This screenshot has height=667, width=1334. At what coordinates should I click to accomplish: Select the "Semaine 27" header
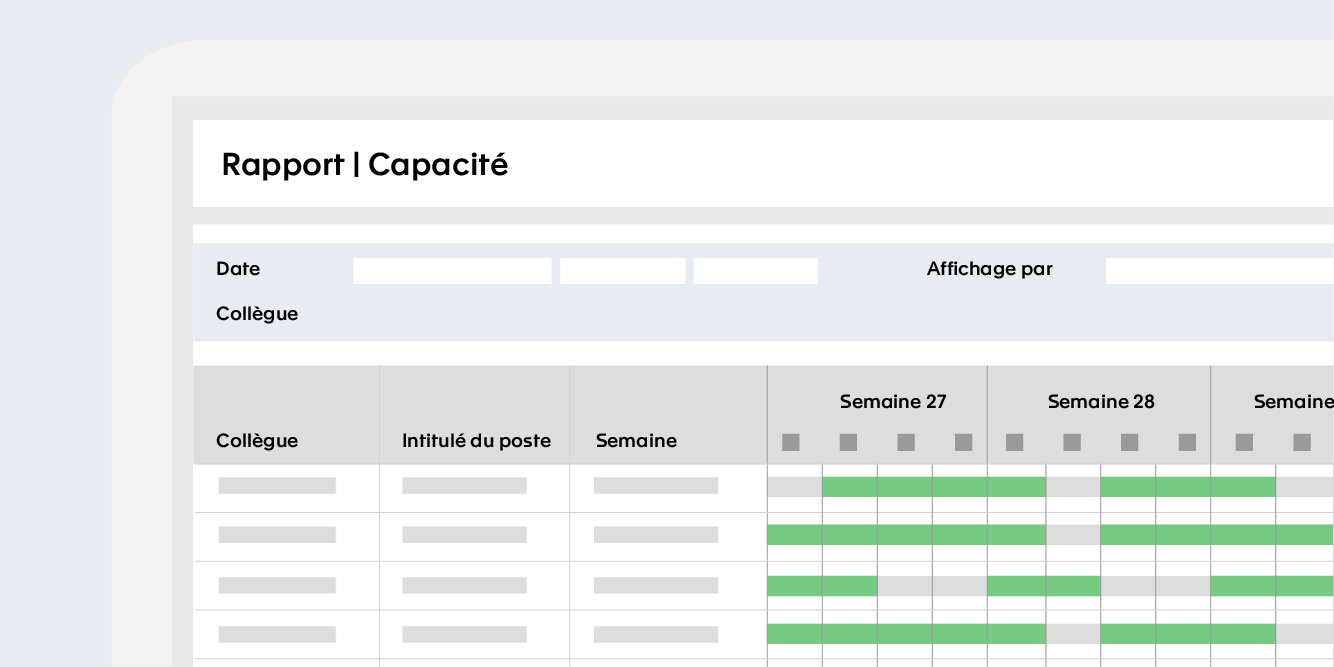click(893, 402)
